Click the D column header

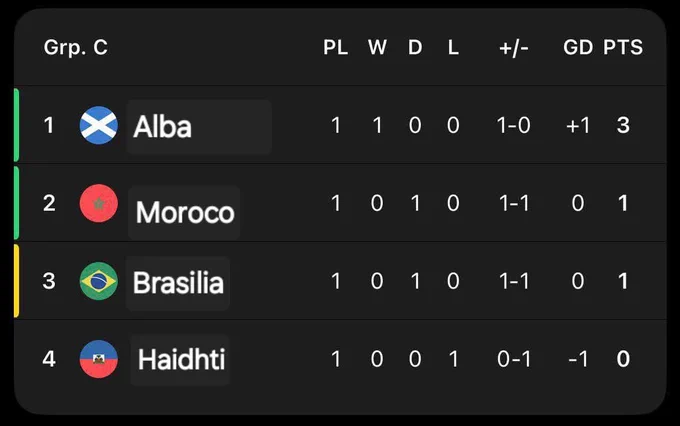[x=415, y=47]
